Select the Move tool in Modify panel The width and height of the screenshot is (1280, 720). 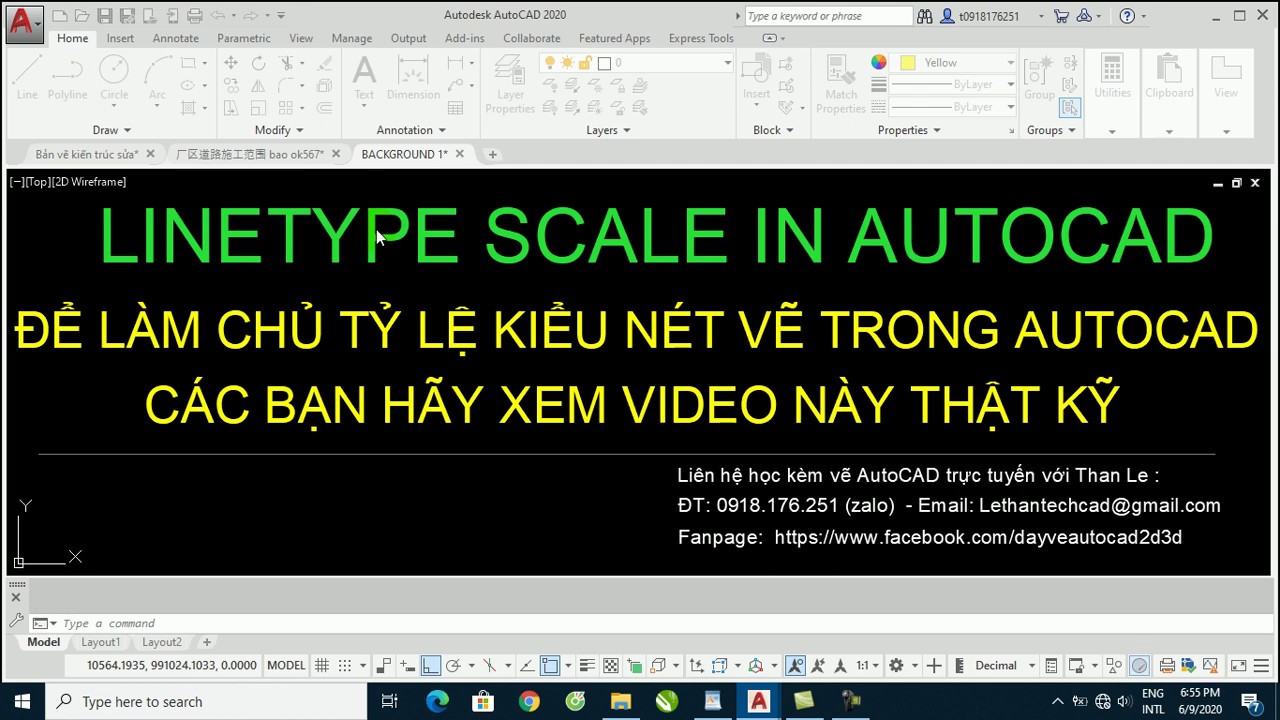(231, 63)
